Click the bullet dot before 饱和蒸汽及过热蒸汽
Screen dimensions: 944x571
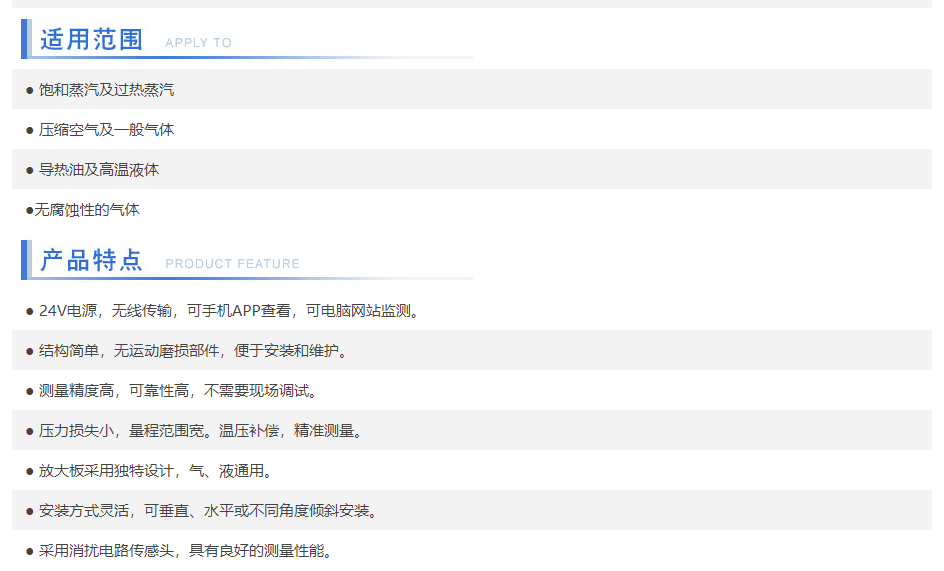30,91
